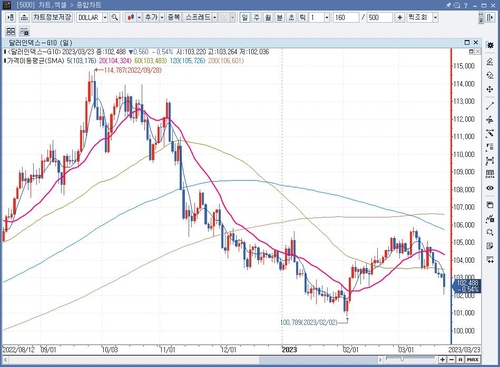
Task: Open the 퀵조회 dropdown
Action: [x=435, y=17]
